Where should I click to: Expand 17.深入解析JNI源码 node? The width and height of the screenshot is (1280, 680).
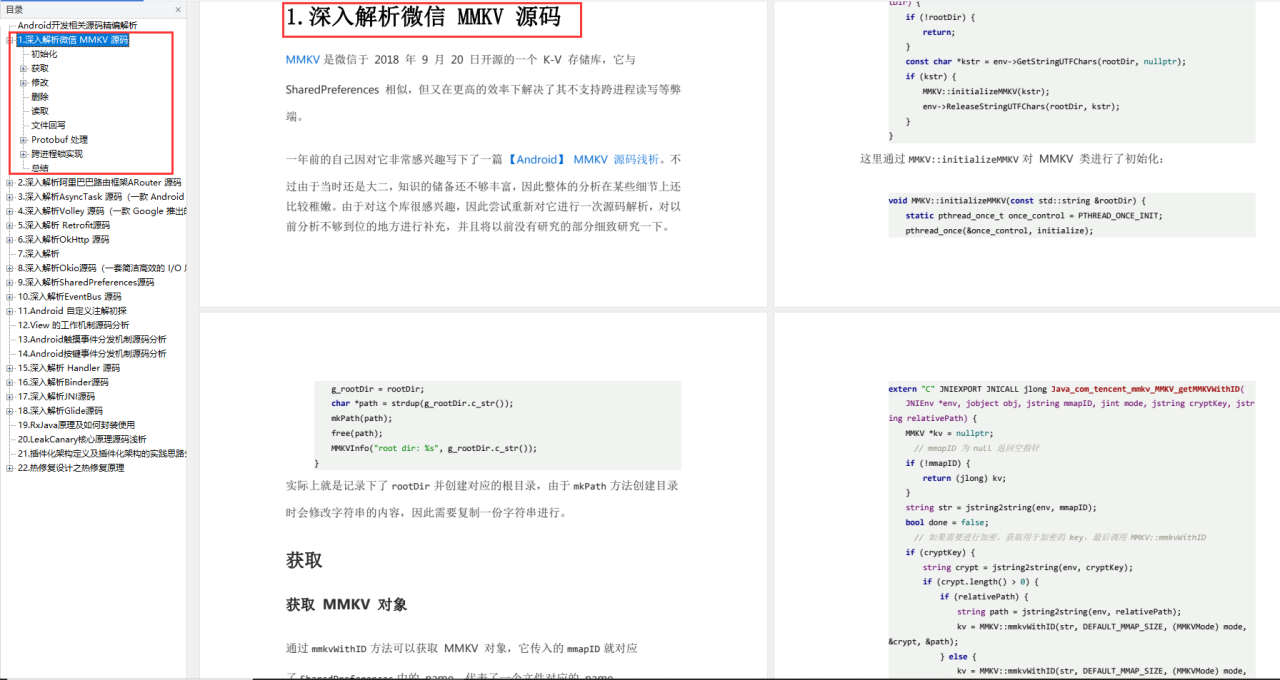[x=10, y=396]
